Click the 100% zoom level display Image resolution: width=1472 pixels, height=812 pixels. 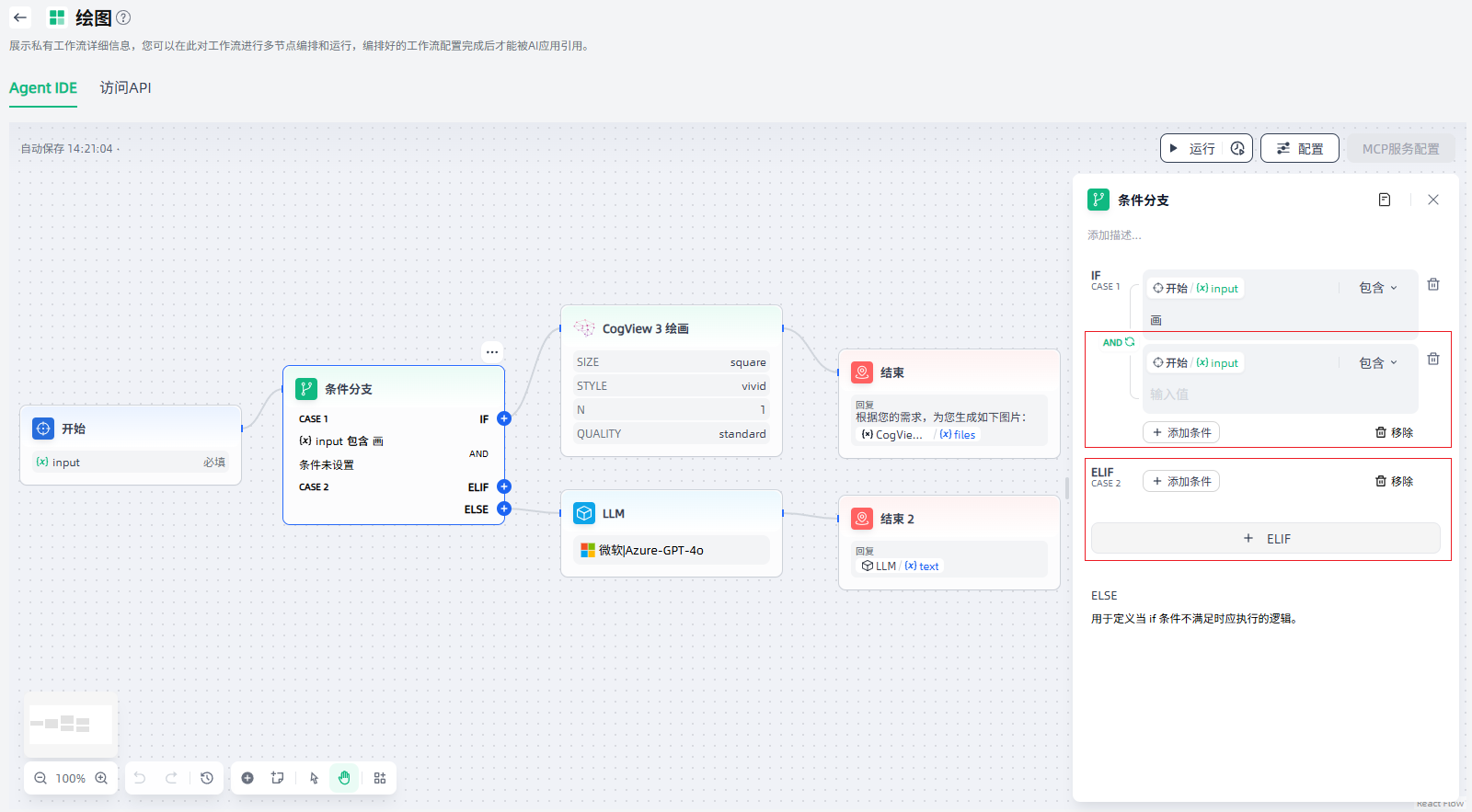tap(71, 778)
